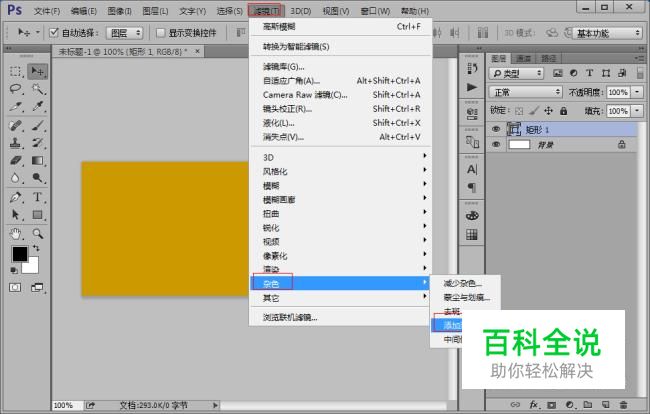Hide the 背景 layer
The height and width of the screenshot is (414, 650).
496,145
